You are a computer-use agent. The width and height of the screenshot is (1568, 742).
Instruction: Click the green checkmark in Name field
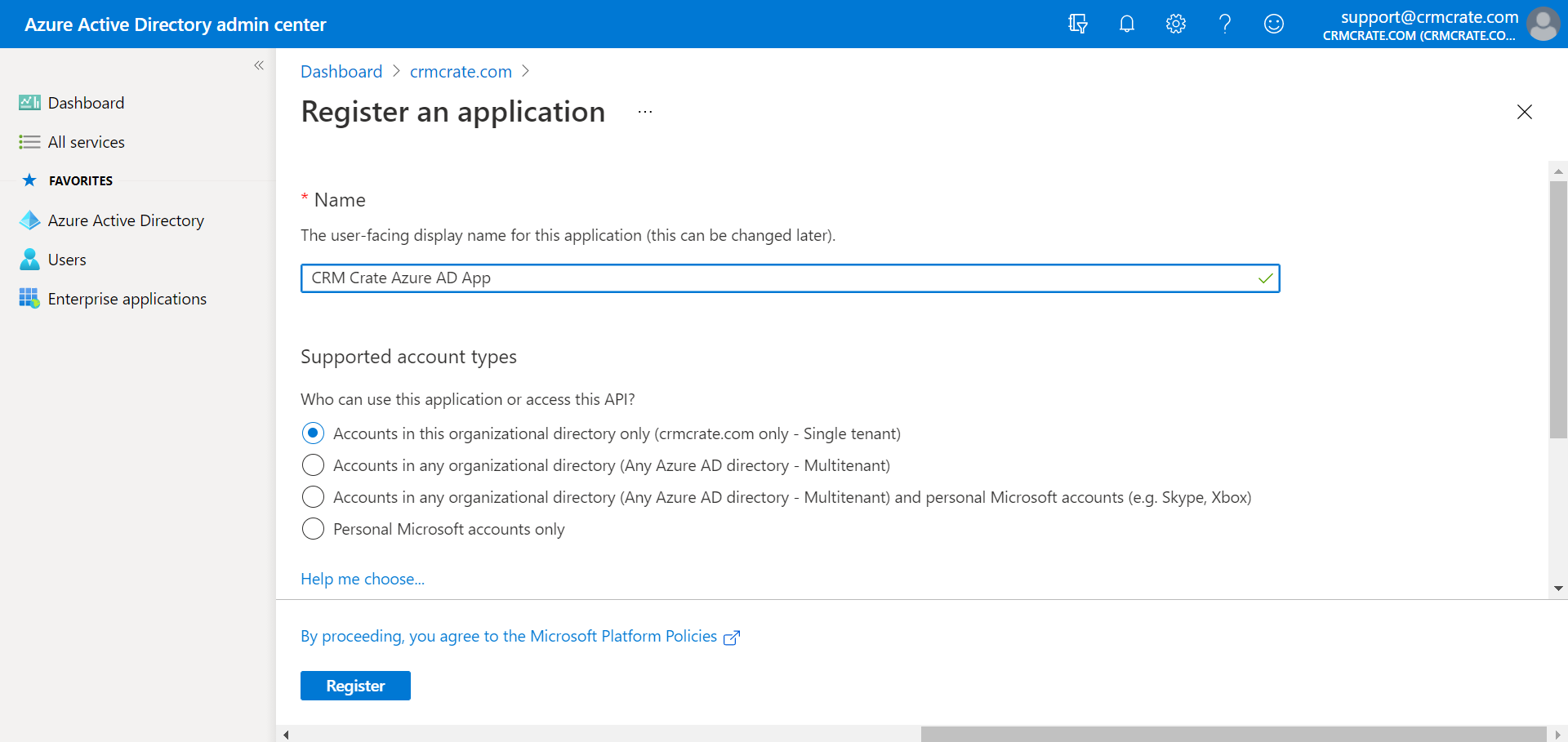click(1265, 278)
